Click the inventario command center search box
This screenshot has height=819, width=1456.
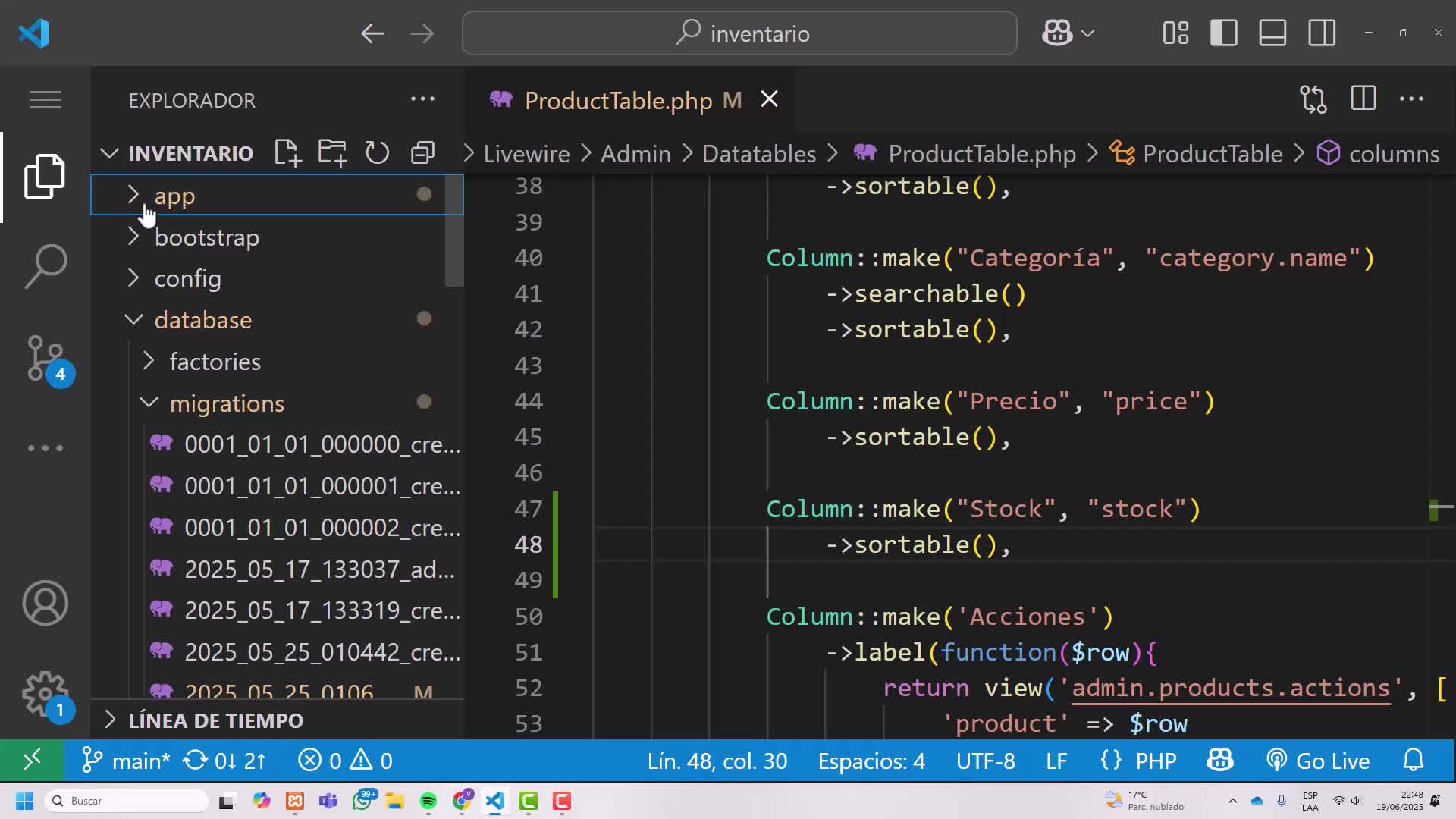coord(739,33)
